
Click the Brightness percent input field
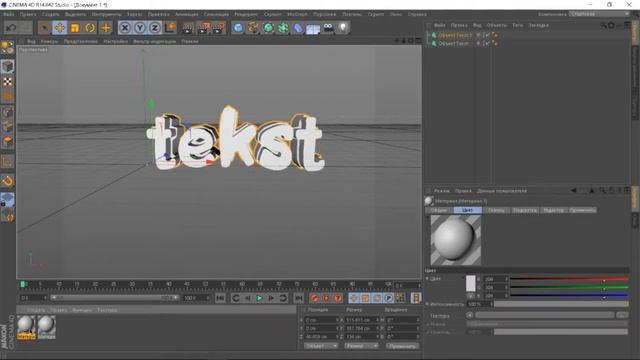click(x=480, y=304)
